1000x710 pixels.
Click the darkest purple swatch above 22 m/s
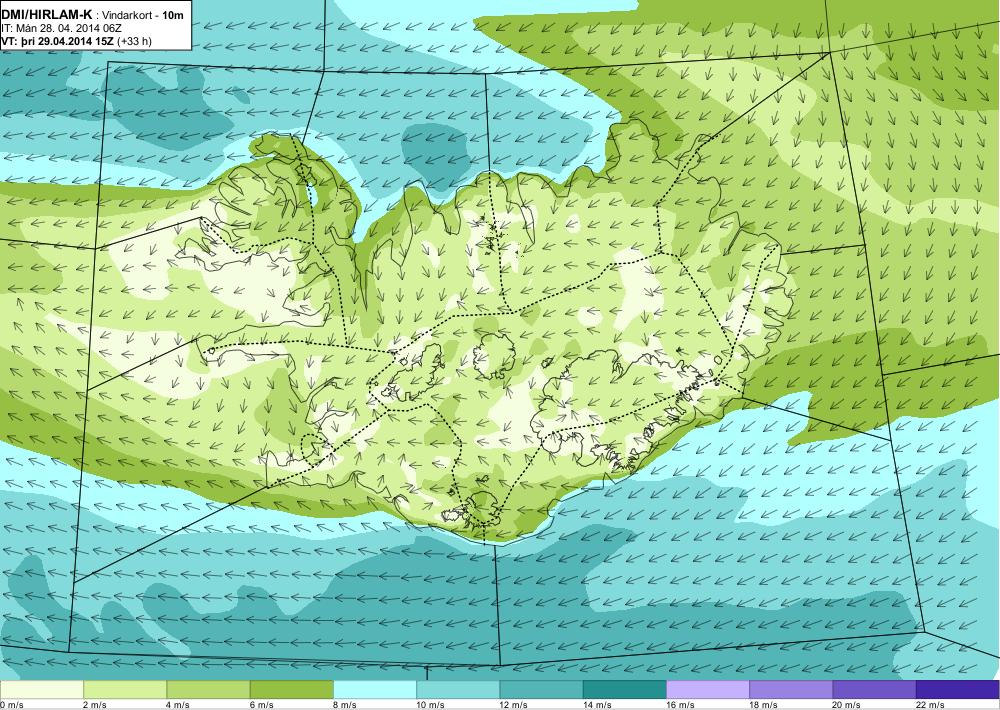[958, 690]
